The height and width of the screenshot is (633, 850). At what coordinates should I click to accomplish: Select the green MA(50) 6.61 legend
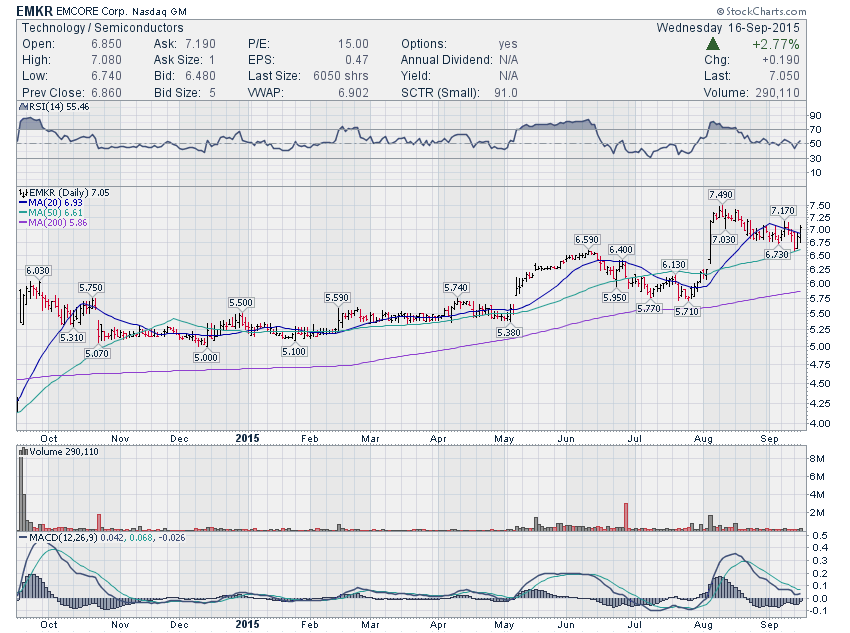click(x=50, y=212)
